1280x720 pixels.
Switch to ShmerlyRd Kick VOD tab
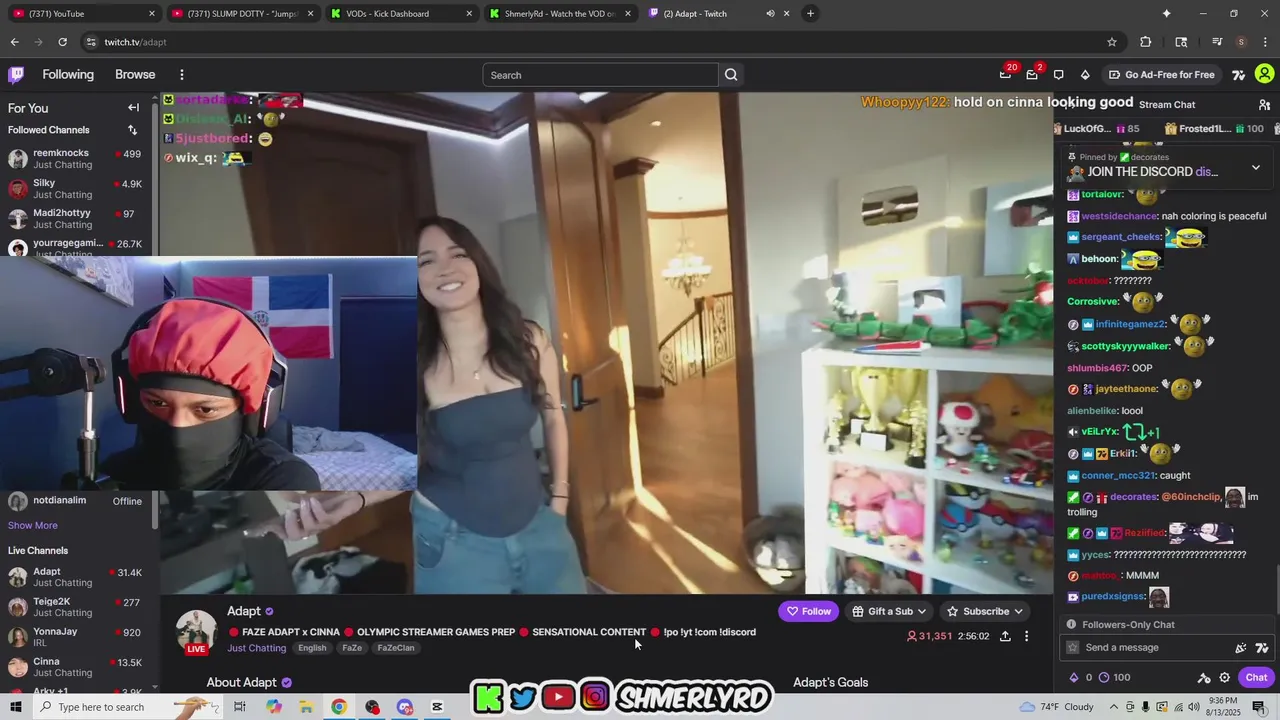559,13
